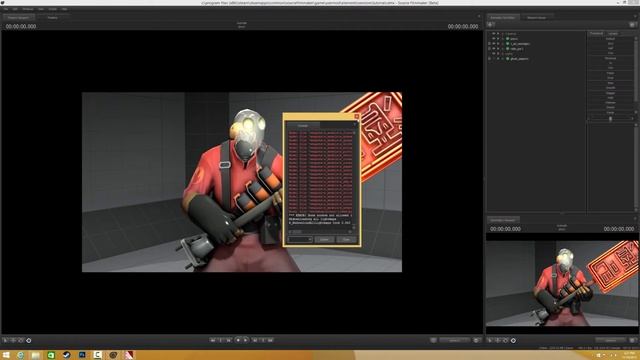Go to the last frame in the transport bar
Viewport: 640px width, 360px height.
coord(271,340)
